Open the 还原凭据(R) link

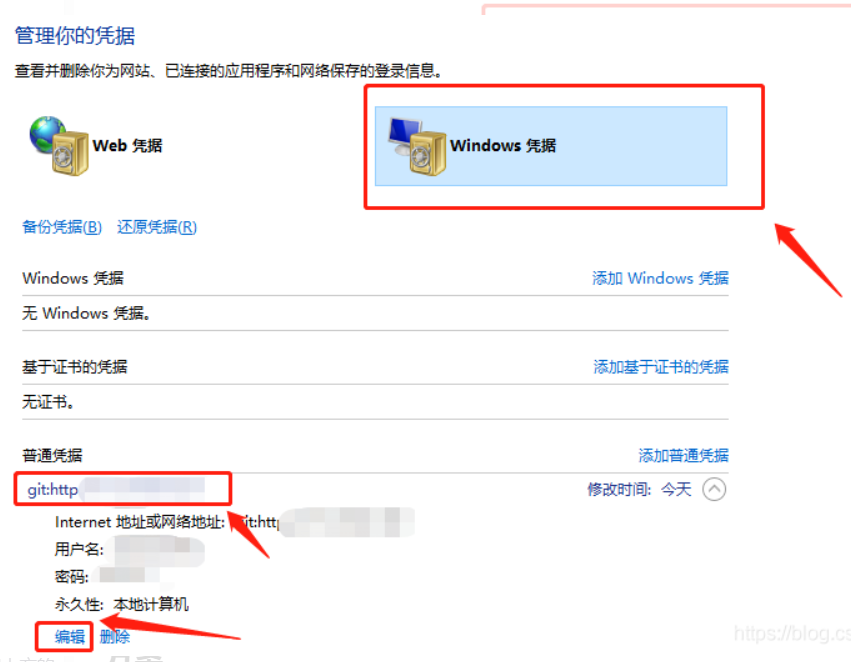coord(157,227)
